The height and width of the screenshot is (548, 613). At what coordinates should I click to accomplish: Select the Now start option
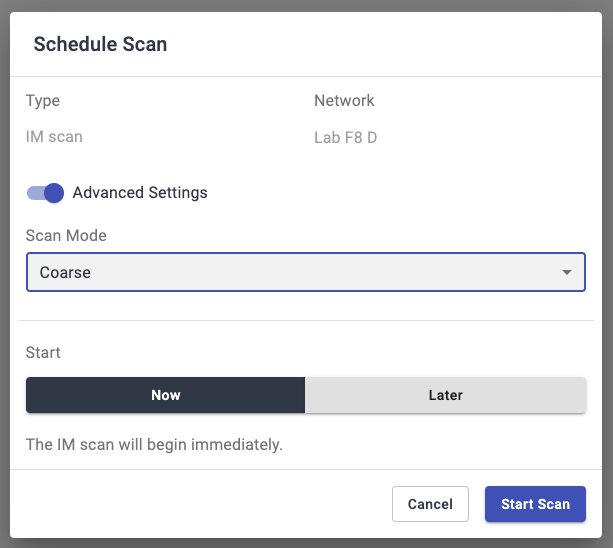[165, 395]
